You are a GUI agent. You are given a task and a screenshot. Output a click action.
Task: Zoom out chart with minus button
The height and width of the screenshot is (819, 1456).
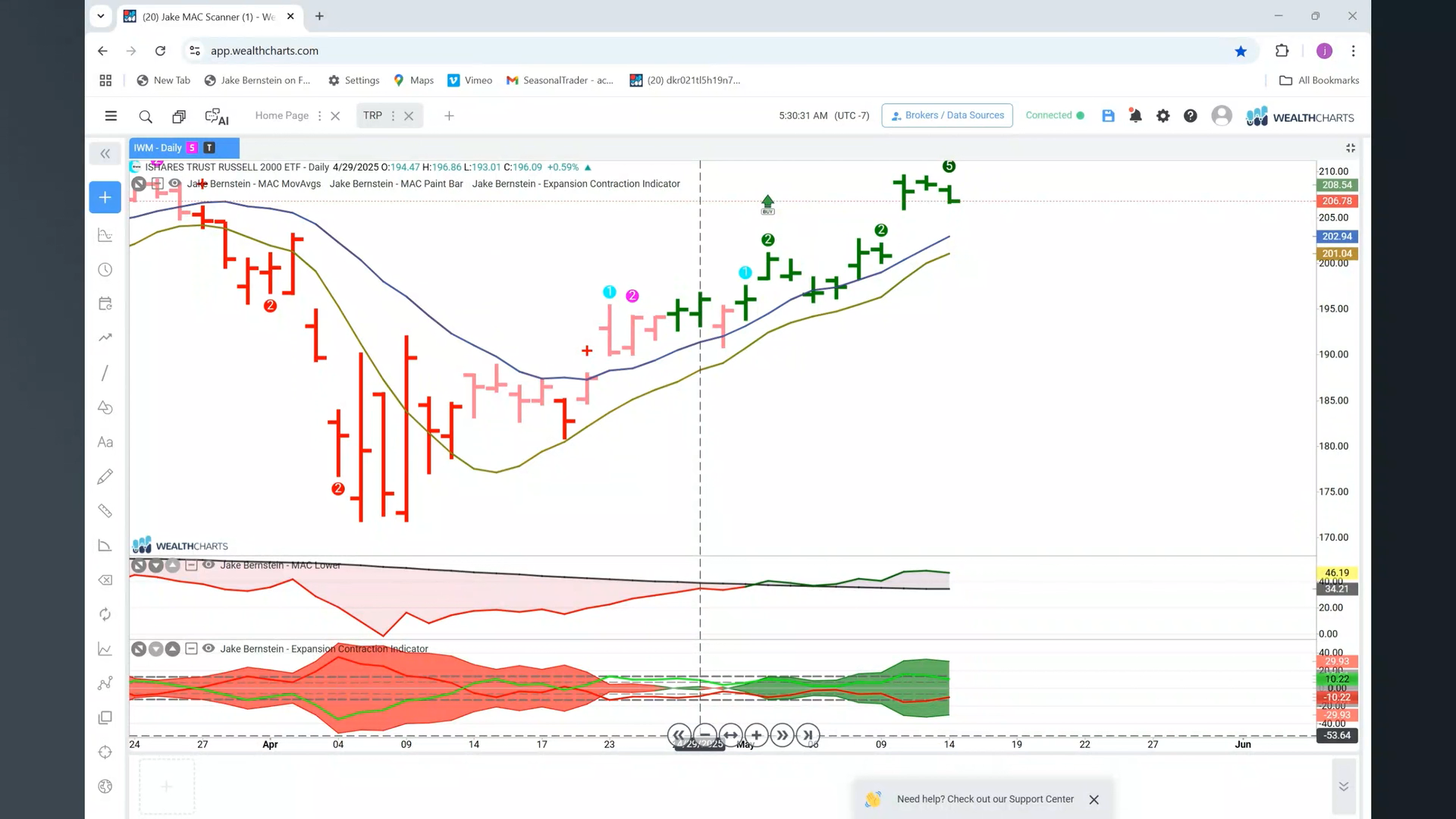point(704,735)
